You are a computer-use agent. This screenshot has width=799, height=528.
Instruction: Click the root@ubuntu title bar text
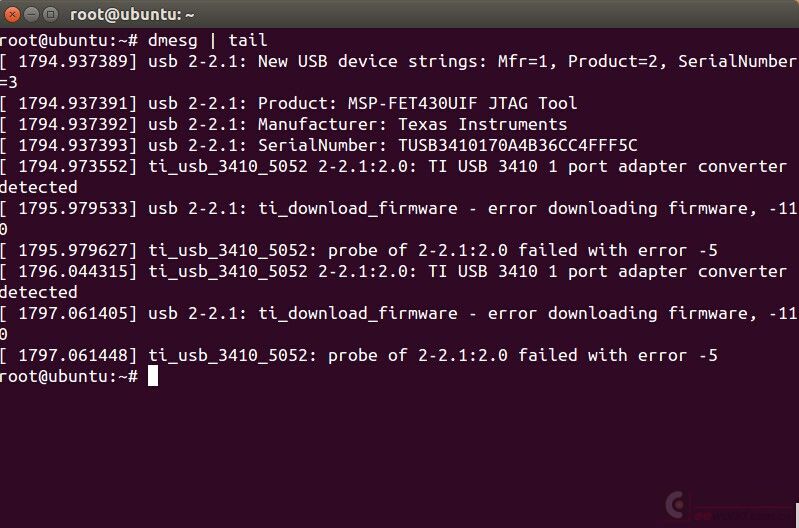click(x=132, y=15)
